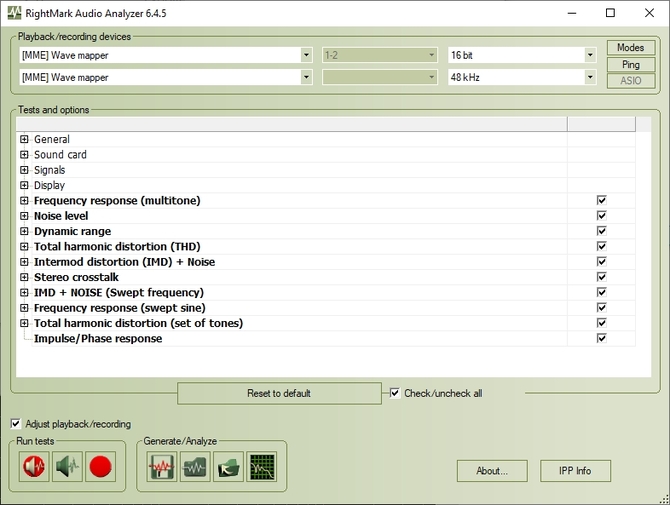Disable the Total harmonic distortion (THD) test
Screen dimensions: 670x505
602,247
